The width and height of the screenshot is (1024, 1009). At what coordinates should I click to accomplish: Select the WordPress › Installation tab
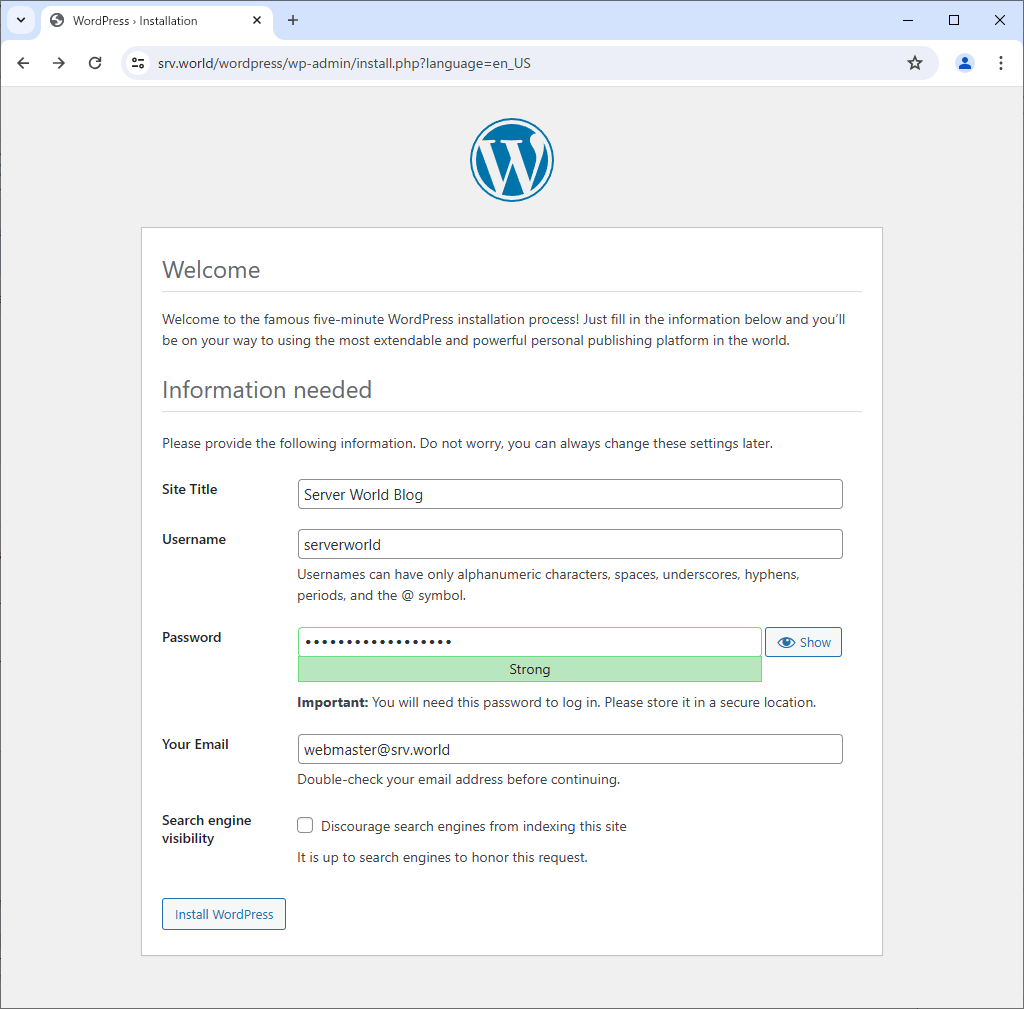[x=157, y=20]
